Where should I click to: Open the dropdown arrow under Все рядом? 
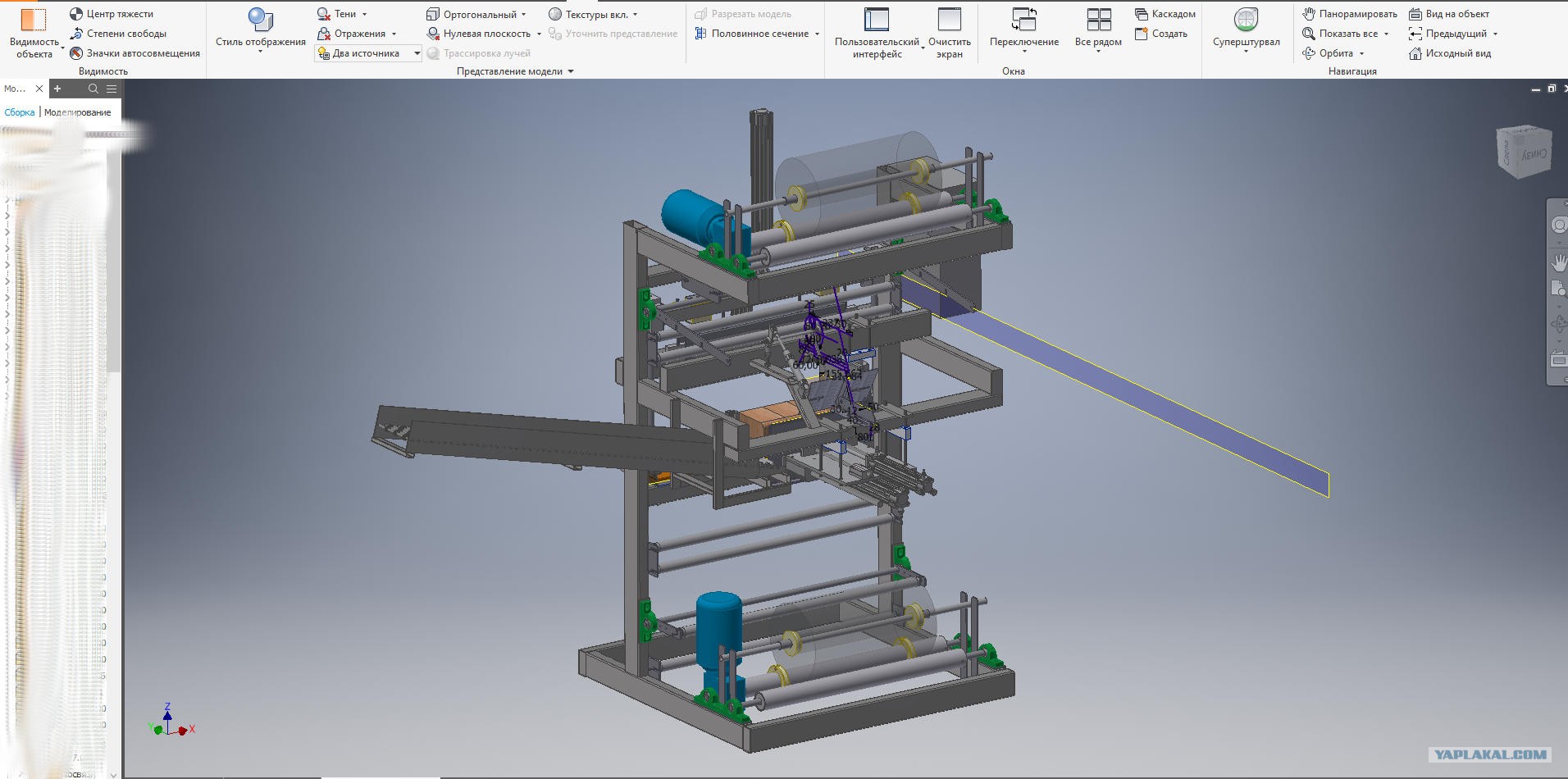(x=1098, y=52)
